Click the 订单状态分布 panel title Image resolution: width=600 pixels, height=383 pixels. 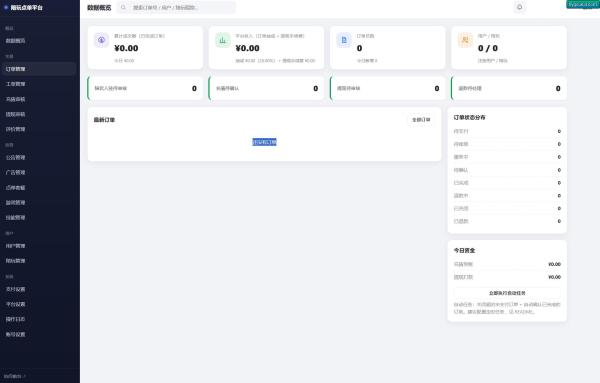click(x=470, y=117)
